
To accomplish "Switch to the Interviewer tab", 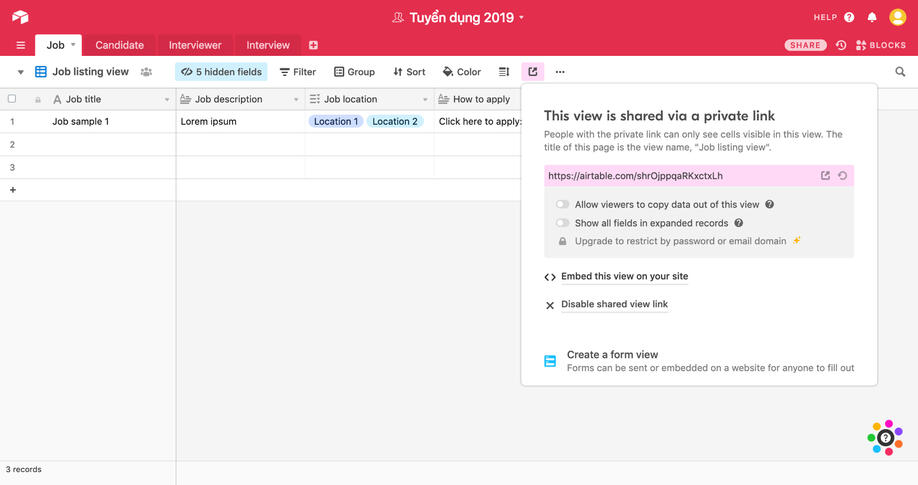I will (195, 45).
